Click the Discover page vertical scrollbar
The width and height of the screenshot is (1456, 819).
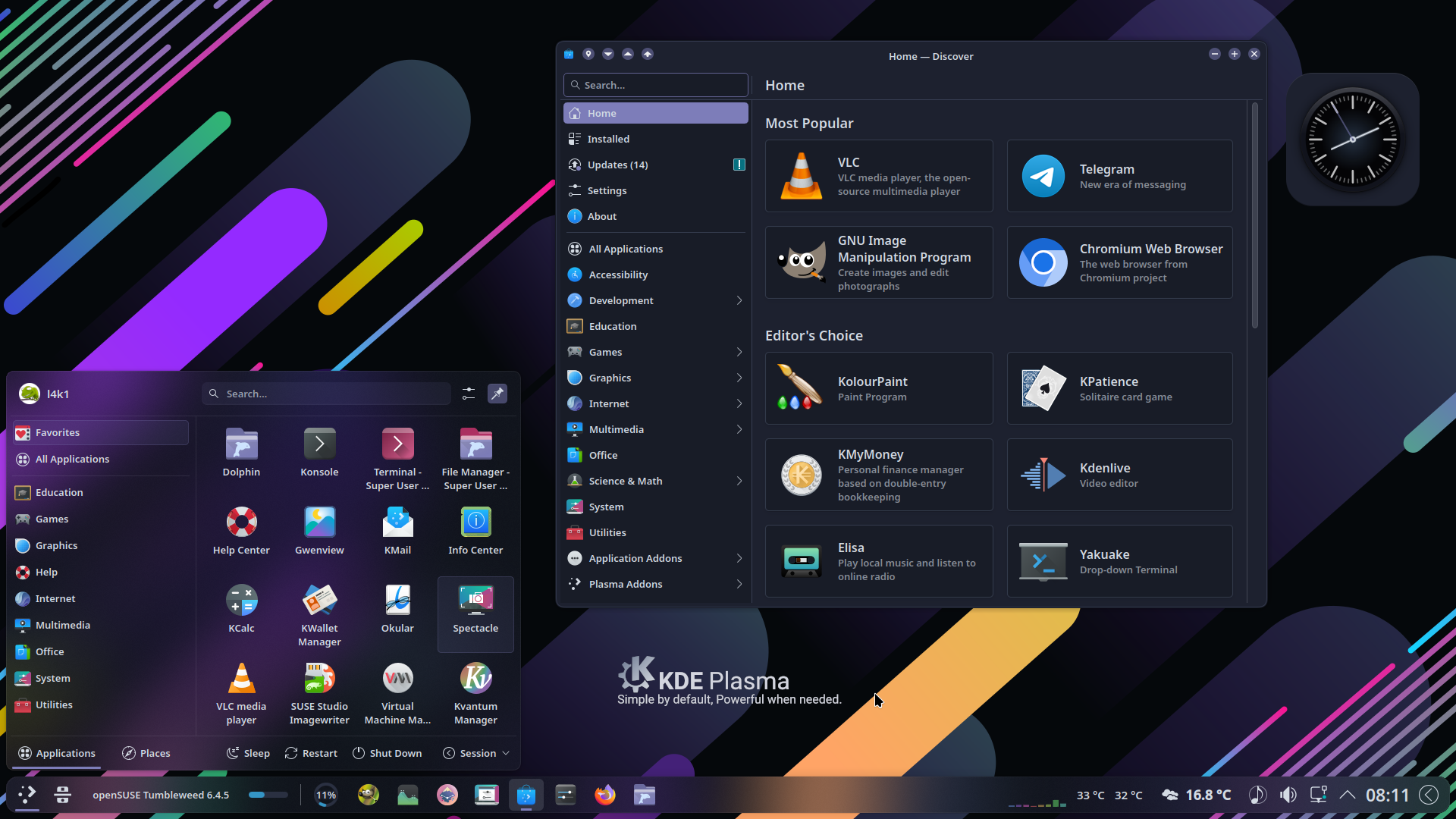pyautogui.click(x=1255, y=216)
